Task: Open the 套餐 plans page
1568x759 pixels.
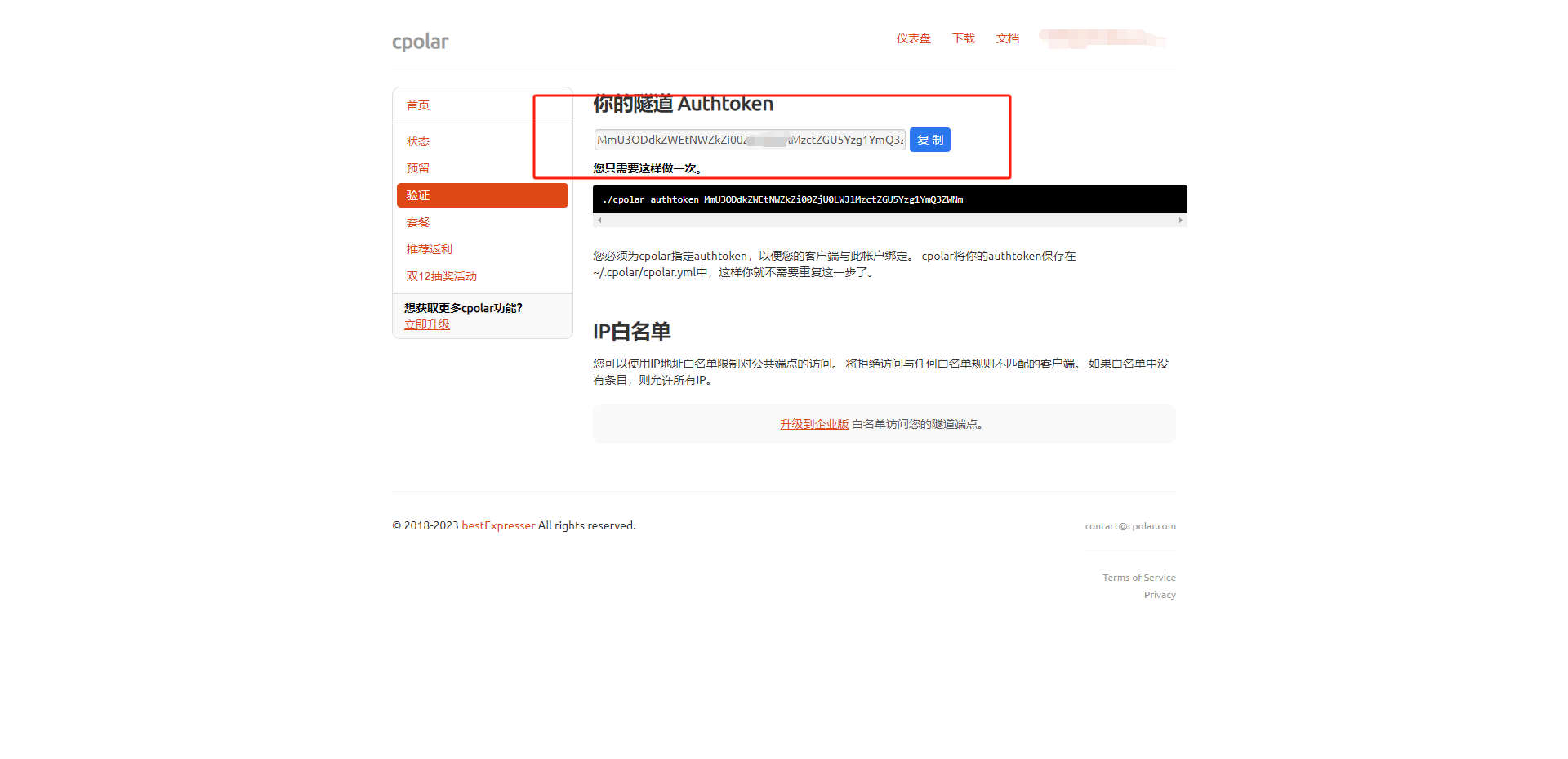Action: coord(417,221)
